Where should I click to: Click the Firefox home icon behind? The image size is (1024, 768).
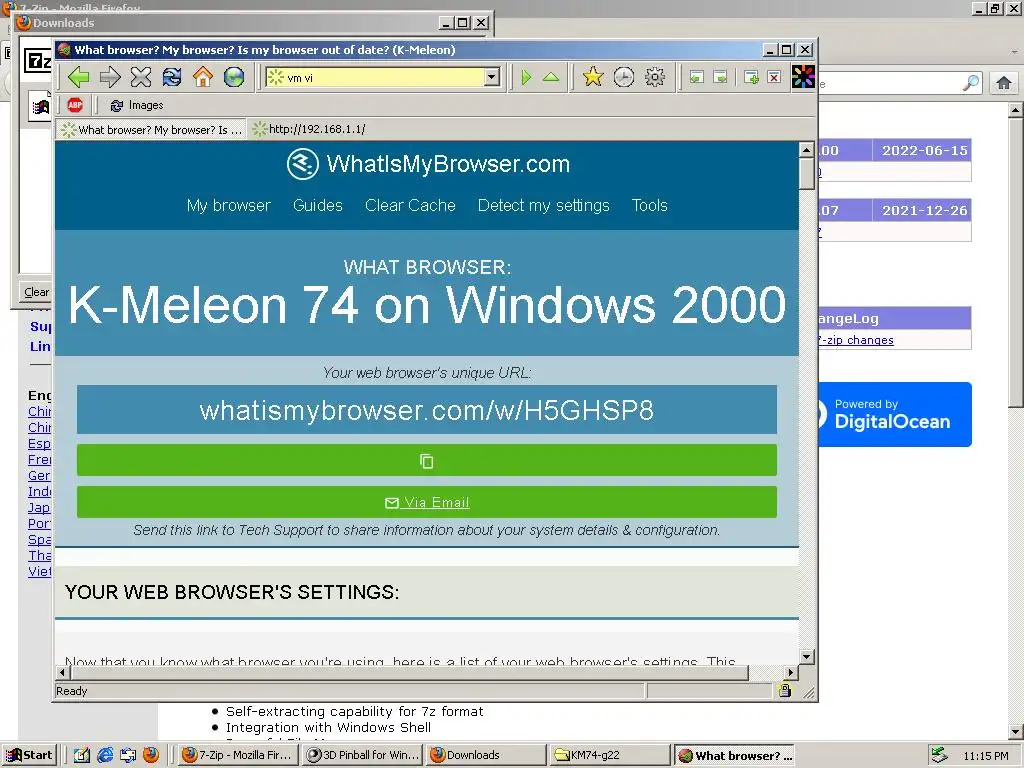[x=1004, y=83]
